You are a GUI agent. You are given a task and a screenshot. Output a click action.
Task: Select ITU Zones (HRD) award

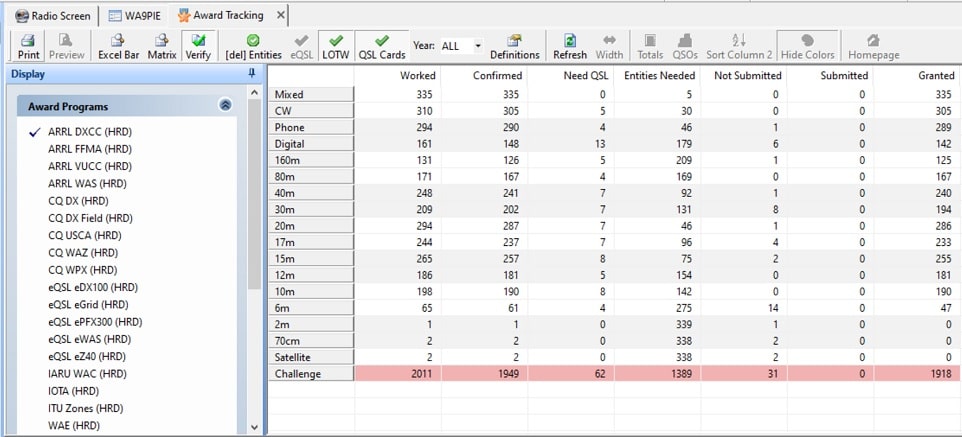pos(85,408)
